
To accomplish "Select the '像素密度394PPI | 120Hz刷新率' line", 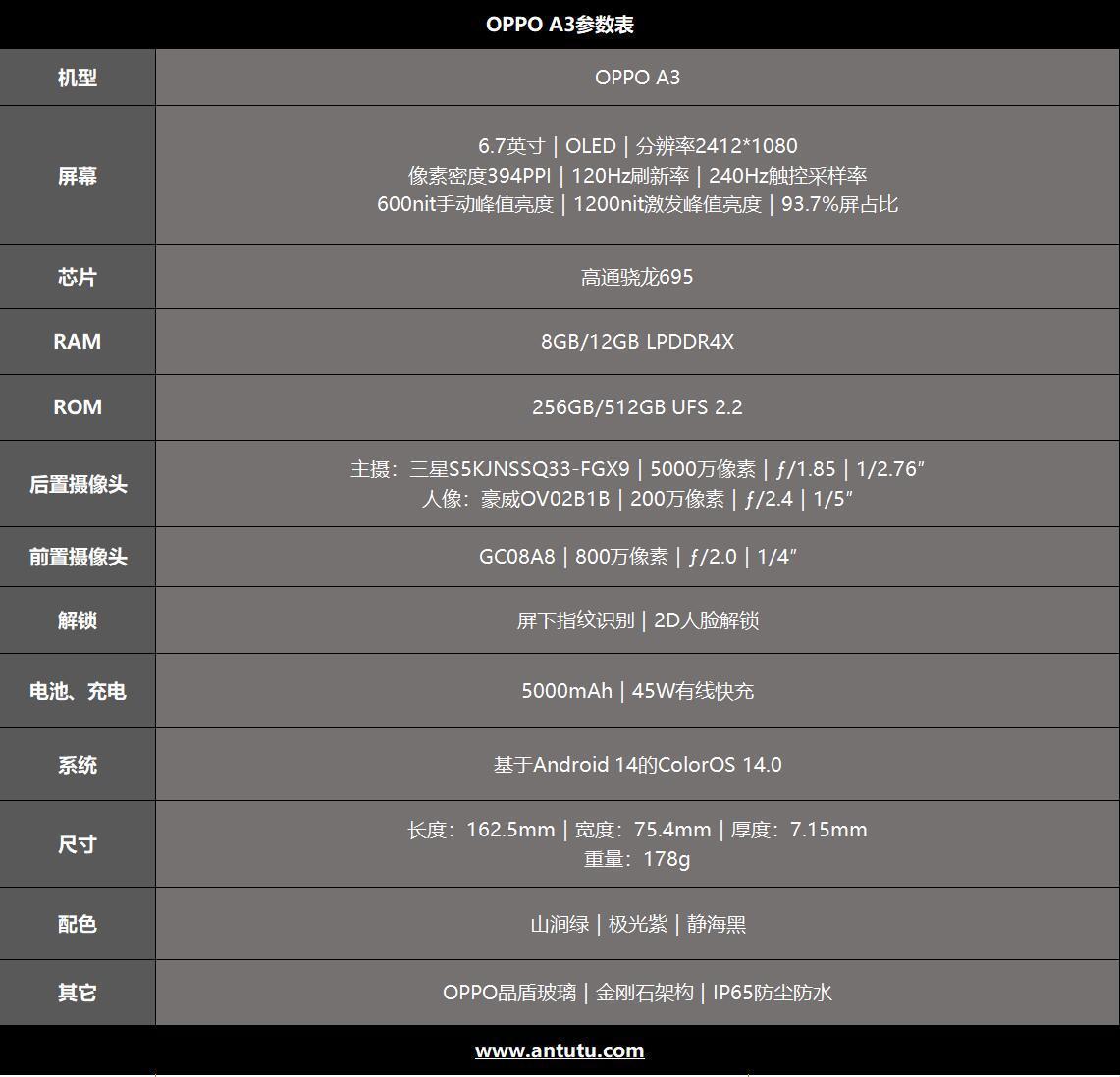I will pos(637,175).
